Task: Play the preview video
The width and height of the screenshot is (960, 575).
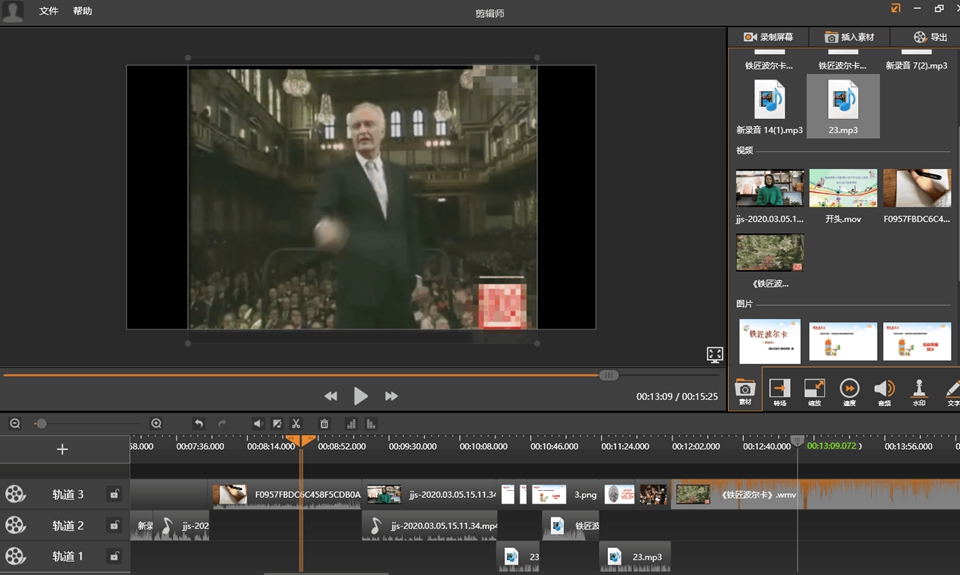Action: (x=361, y=396)
